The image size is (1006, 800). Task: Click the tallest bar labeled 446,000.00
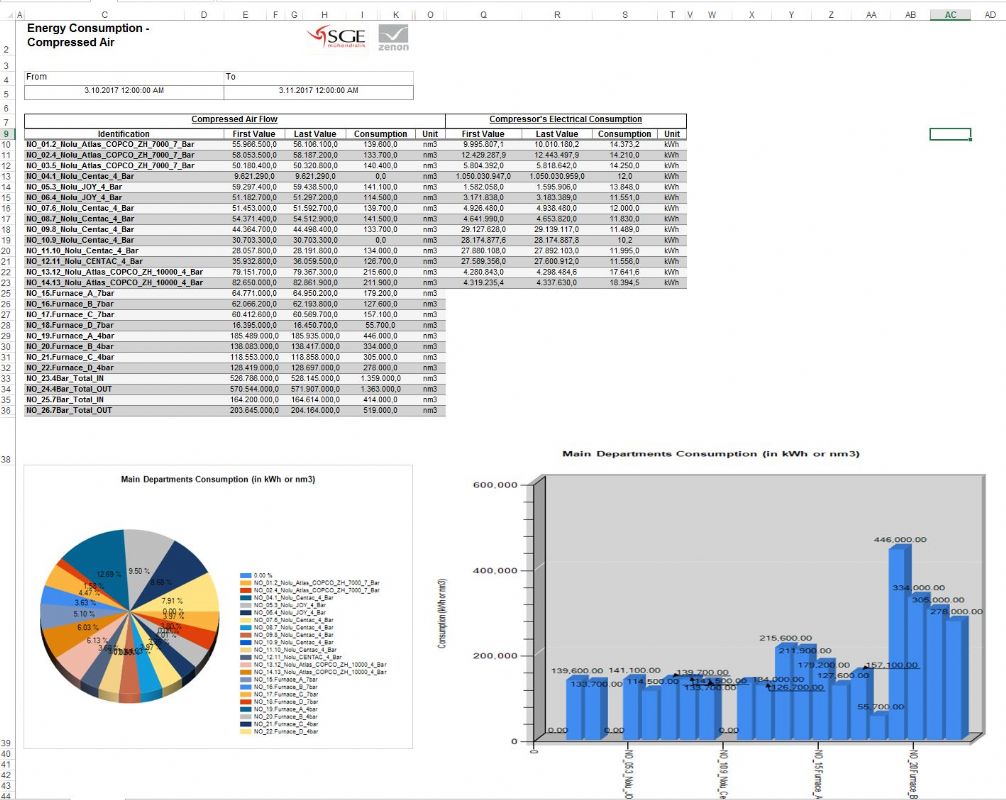898,643
